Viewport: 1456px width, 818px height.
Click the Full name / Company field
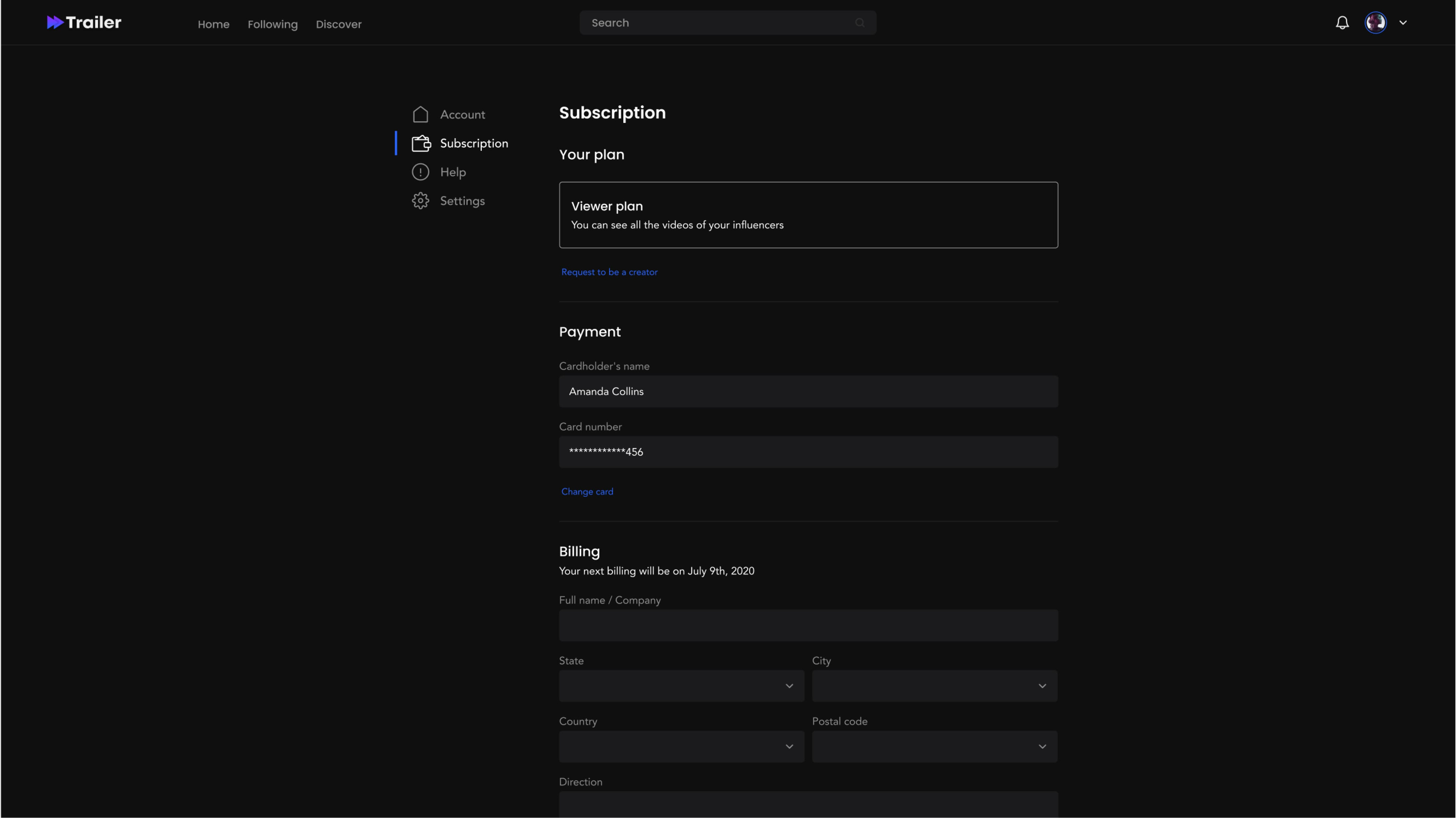click(x=808, y=625)
